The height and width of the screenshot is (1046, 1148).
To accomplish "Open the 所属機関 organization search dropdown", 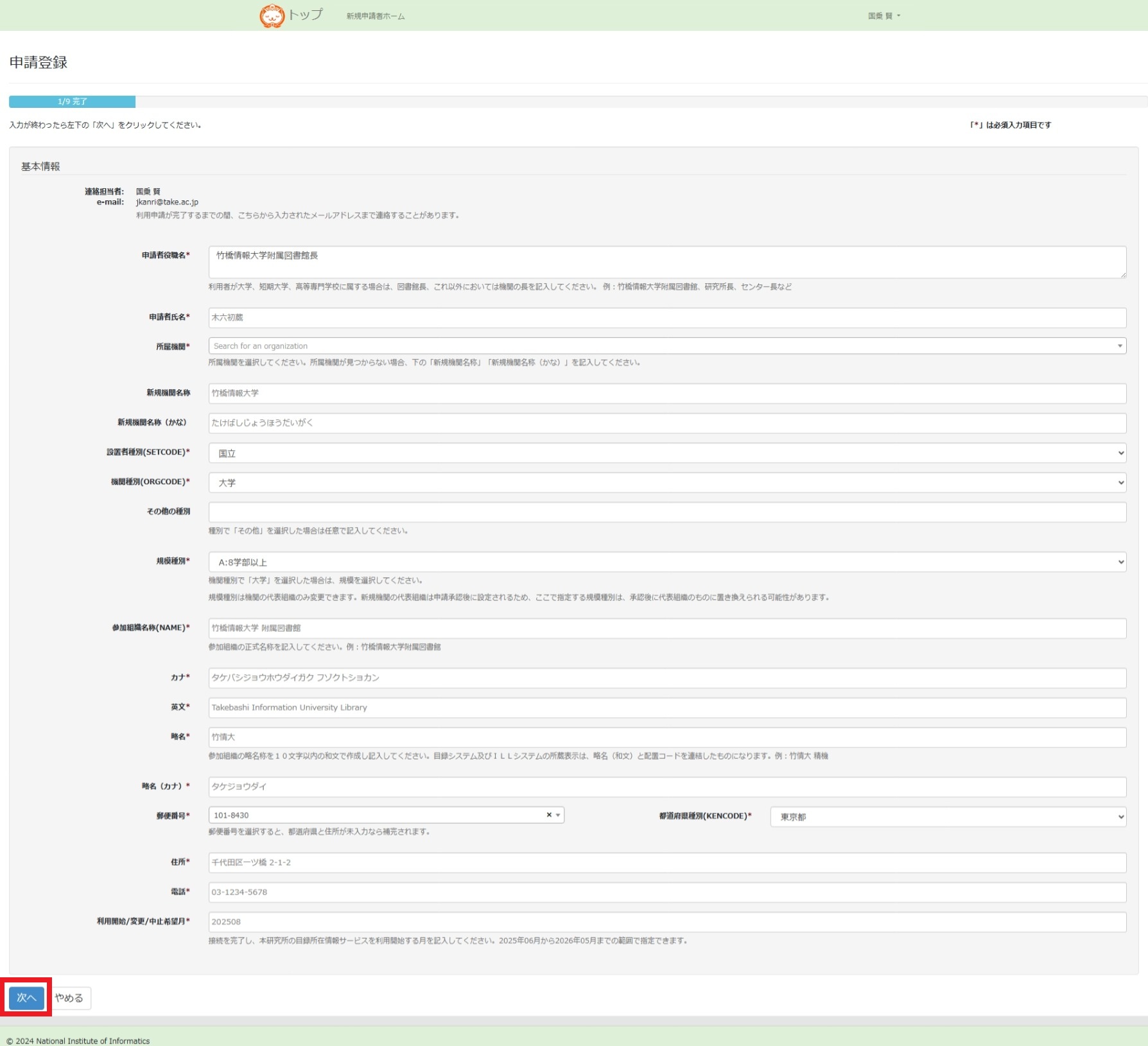I will pyautogui.click(x=667, y=346).
